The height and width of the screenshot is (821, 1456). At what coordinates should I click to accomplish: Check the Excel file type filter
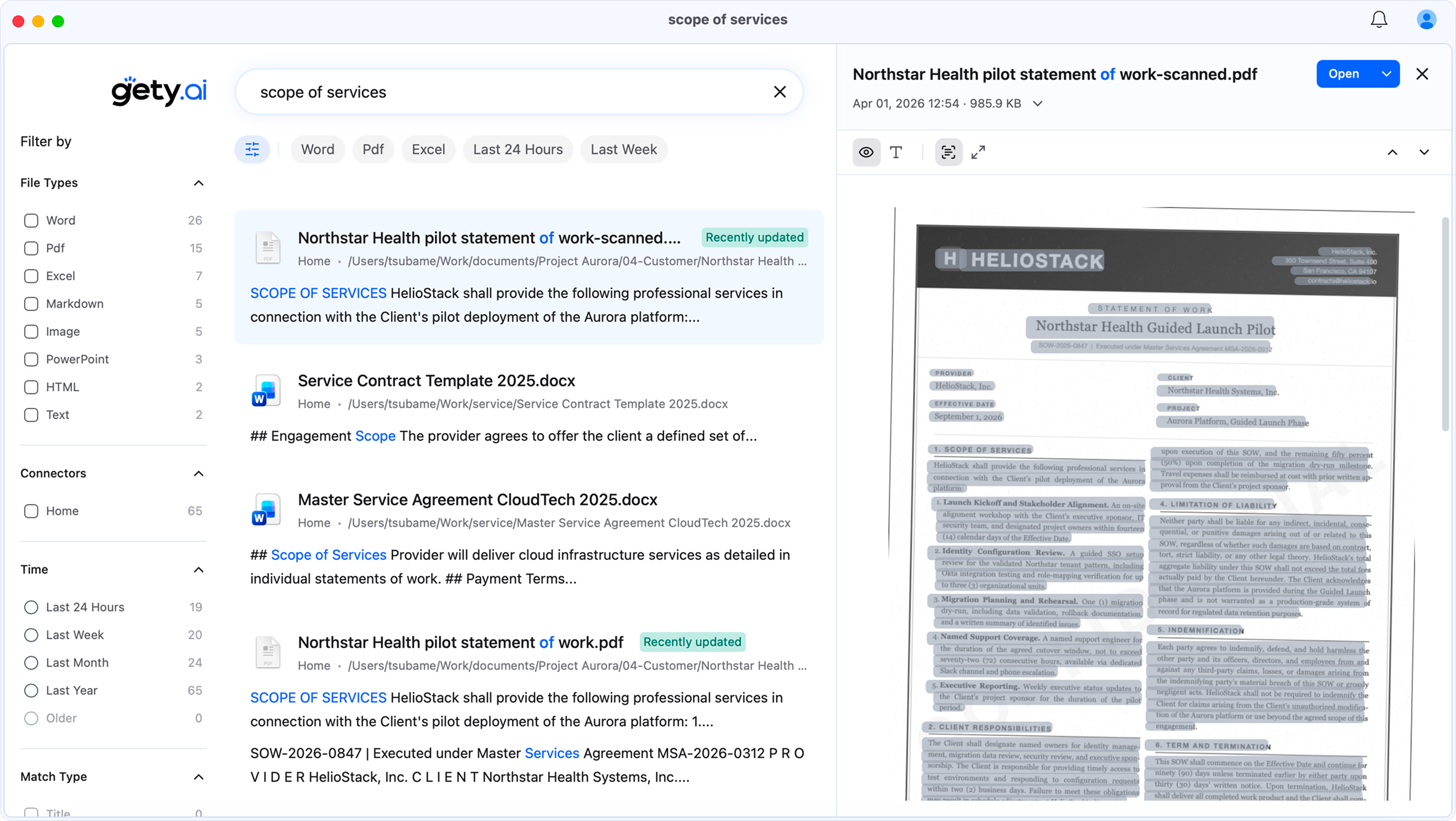[x=31, y=276]
